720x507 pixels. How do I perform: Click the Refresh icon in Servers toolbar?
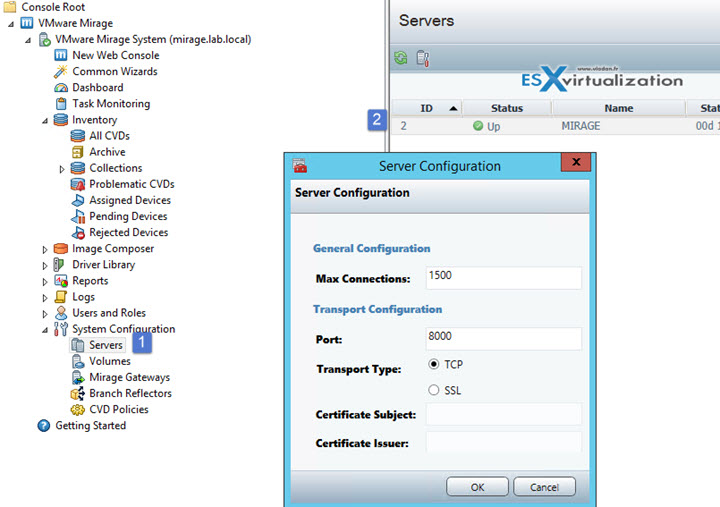coord(401,58)
